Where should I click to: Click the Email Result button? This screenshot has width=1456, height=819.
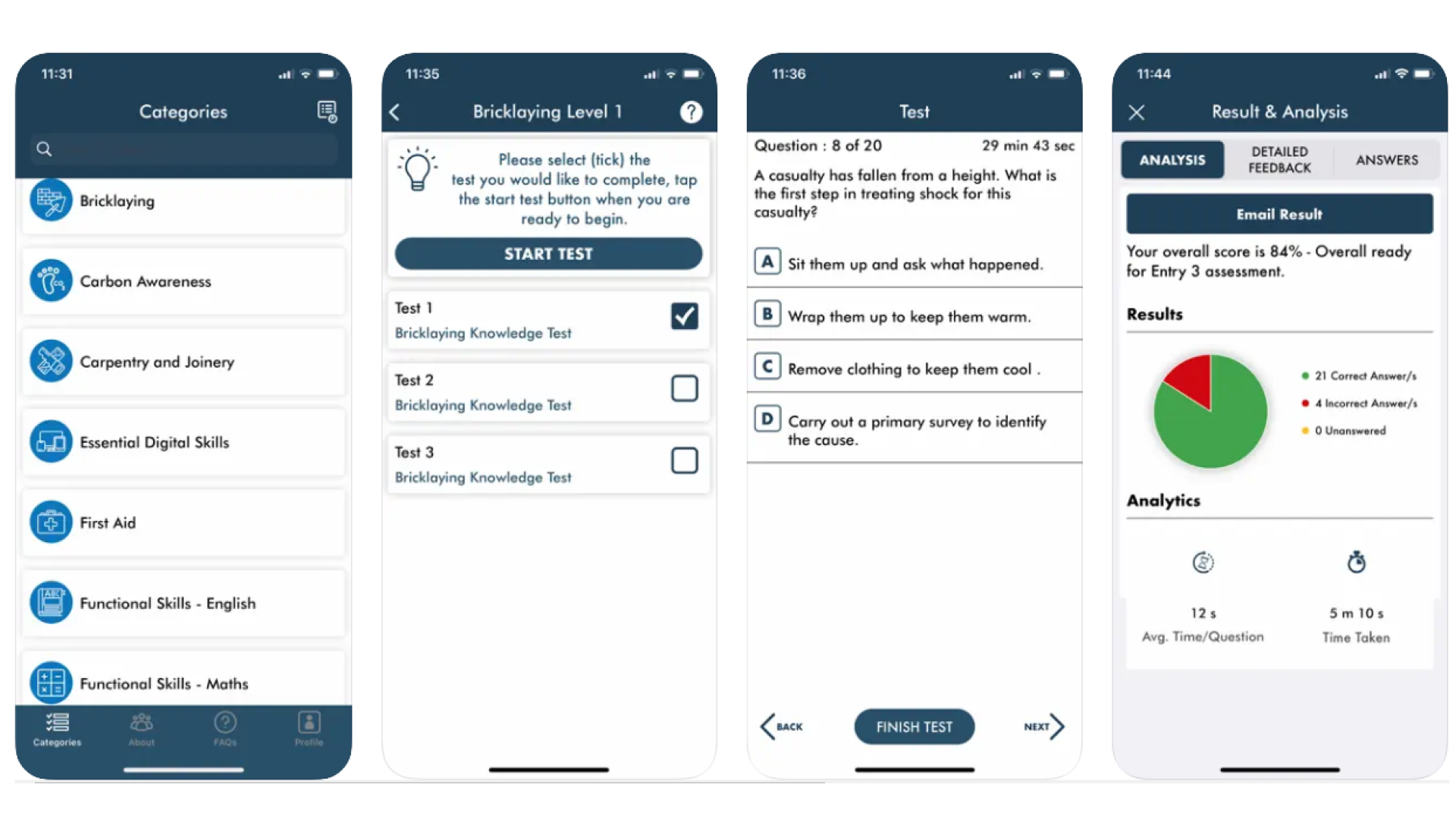(1280, 213)
